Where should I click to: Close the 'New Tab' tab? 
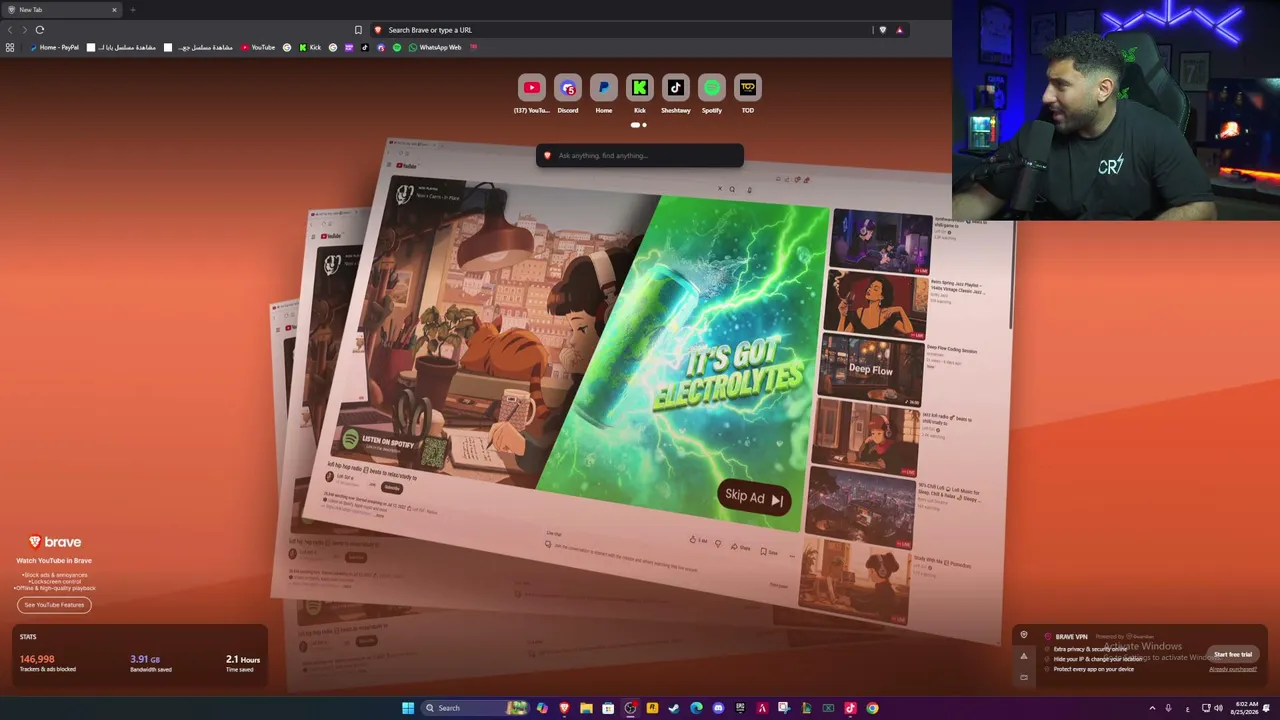tap(114, 10)
